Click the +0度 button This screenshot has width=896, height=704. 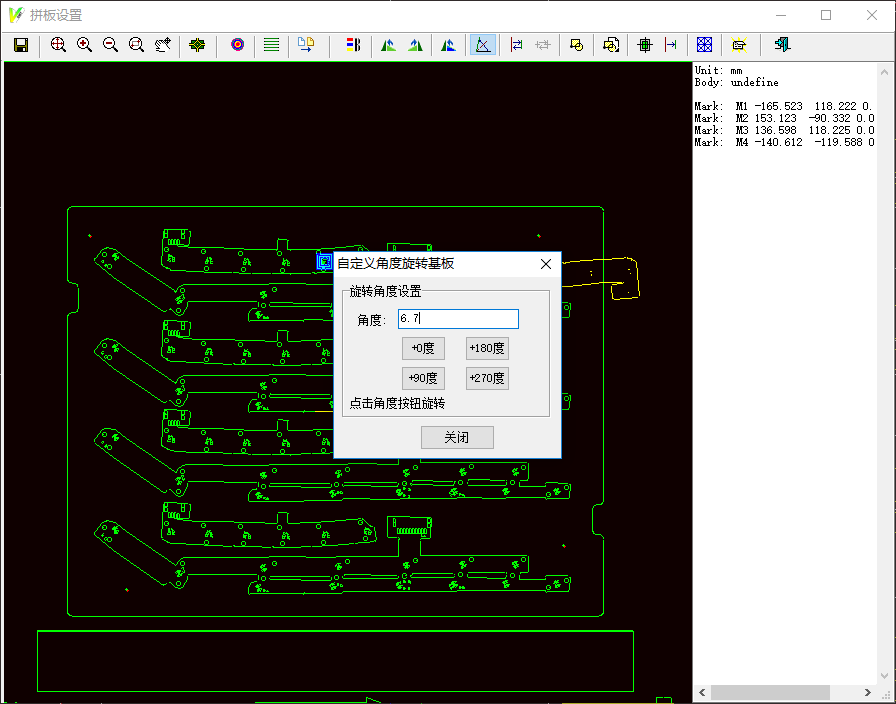click(423, 348)
